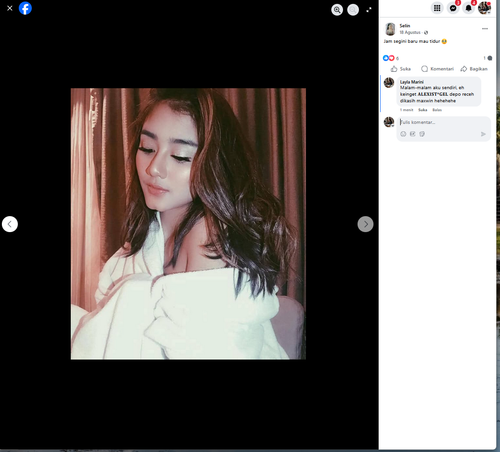This screenshot has width=500, height=452.
Task: Insert an emoji in the comment
Action: point(403,134)
